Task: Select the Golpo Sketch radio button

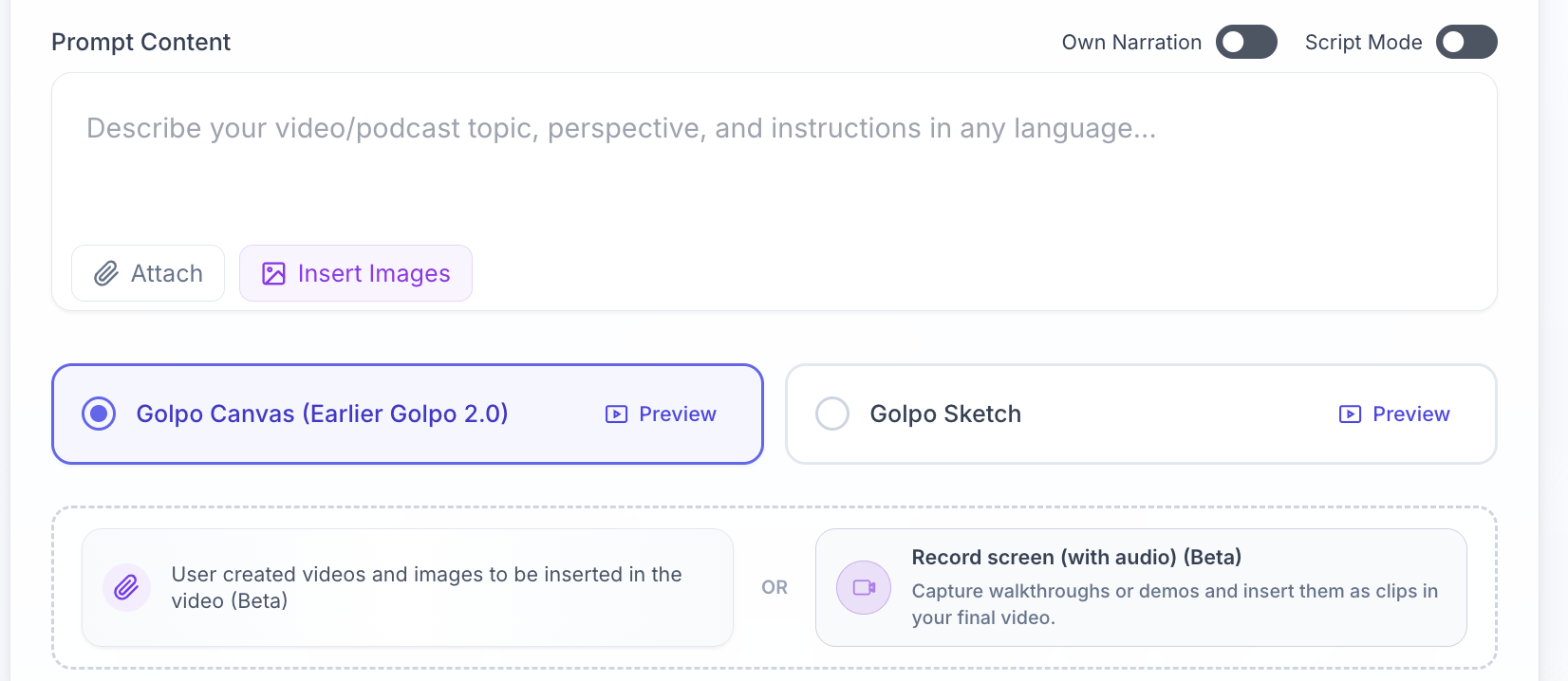Action: [832, 414]
